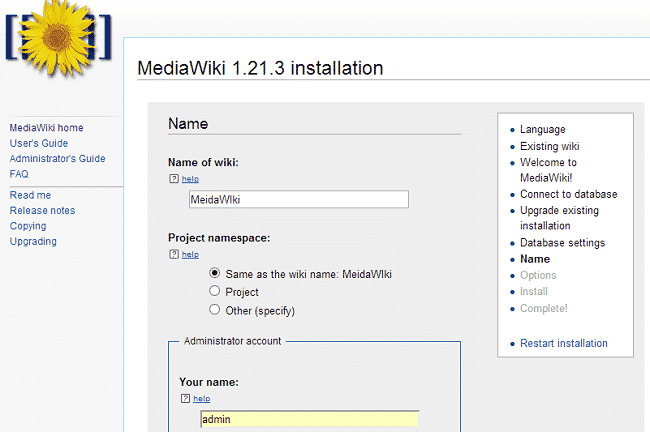Click help icon under Project namespace
Image resolution: width=650 pixels, height=432 pixels.
(174, 255)
